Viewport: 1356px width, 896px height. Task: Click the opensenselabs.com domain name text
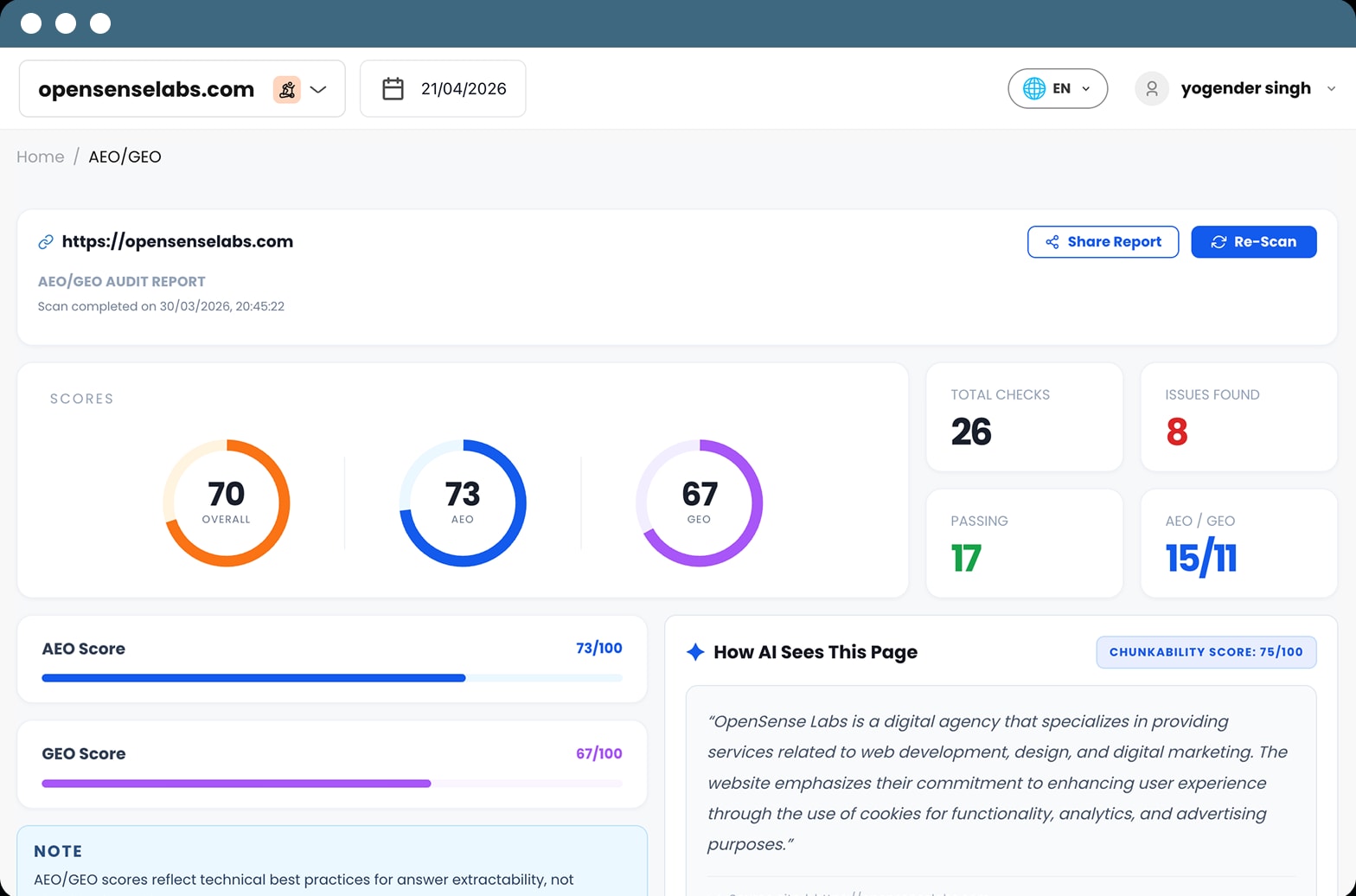coord(146,89)
